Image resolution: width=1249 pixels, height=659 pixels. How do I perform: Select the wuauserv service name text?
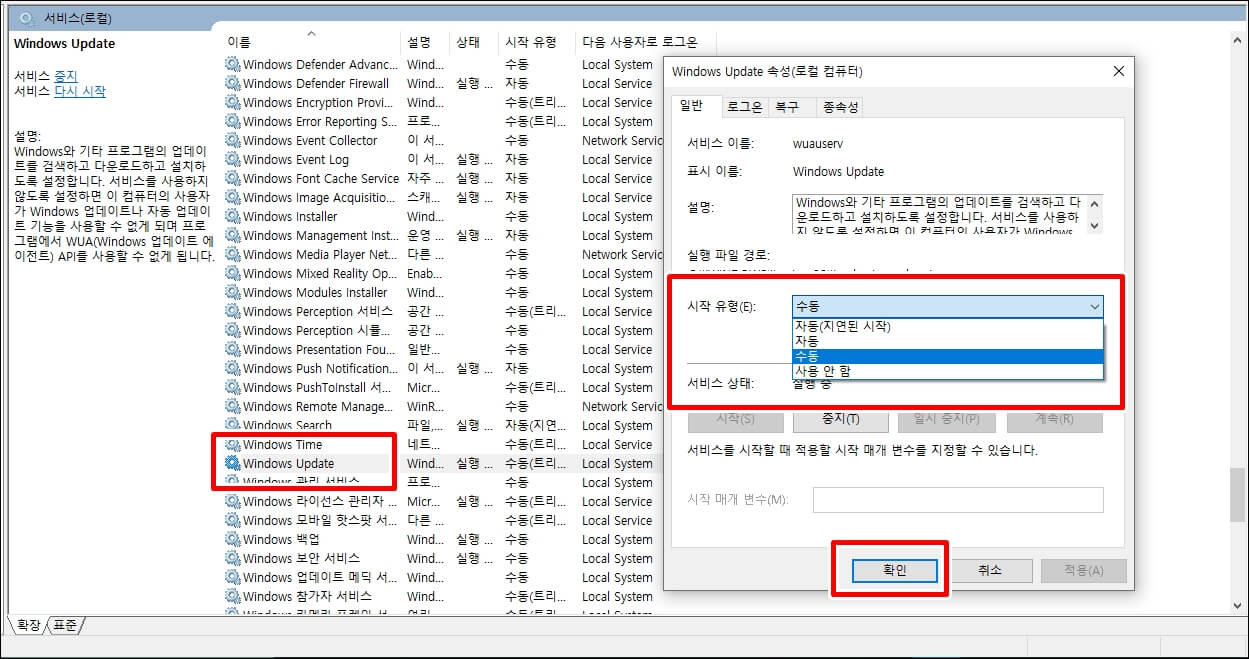point(817,144)
